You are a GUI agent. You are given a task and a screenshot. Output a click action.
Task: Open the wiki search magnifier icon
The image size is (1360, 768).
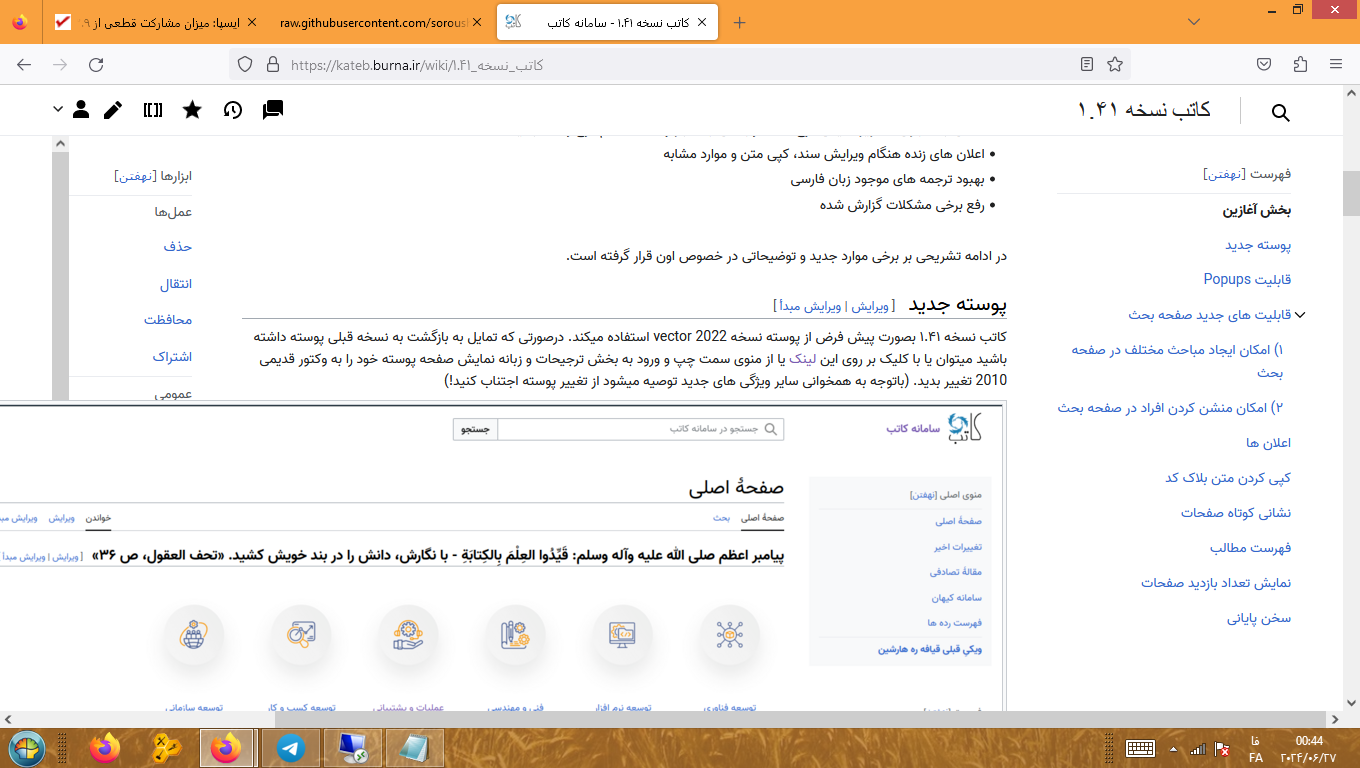[1280, 113]
